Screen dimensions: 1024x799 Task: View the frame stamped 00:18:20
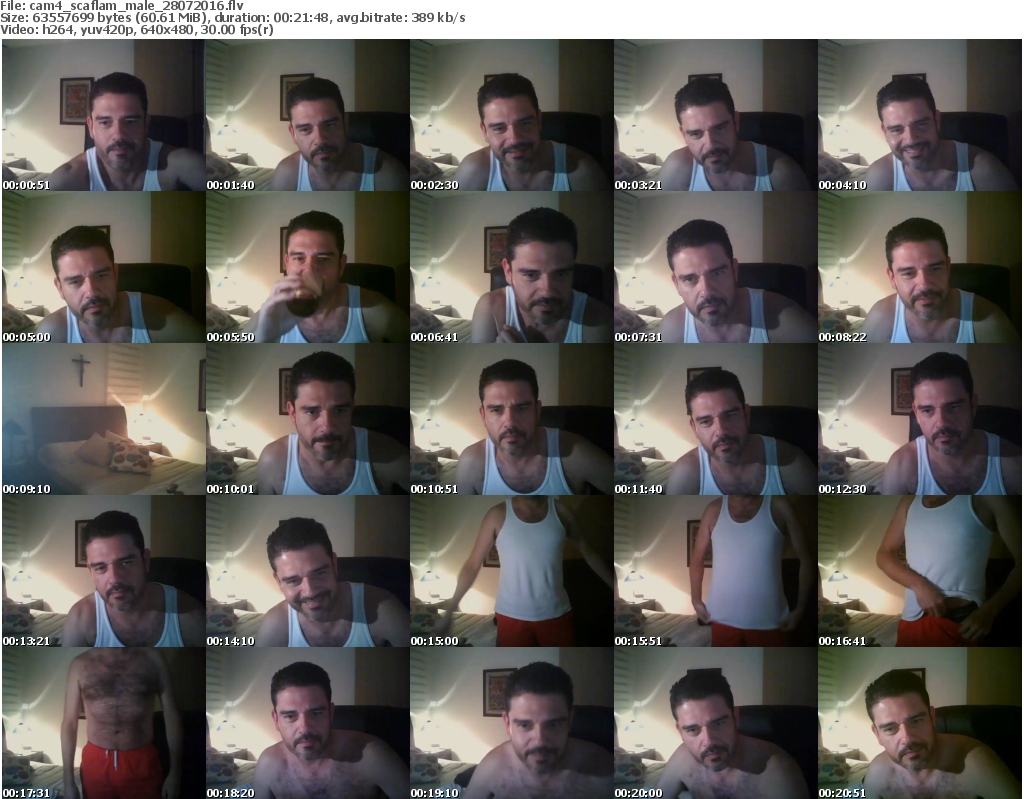coord(308,723)
